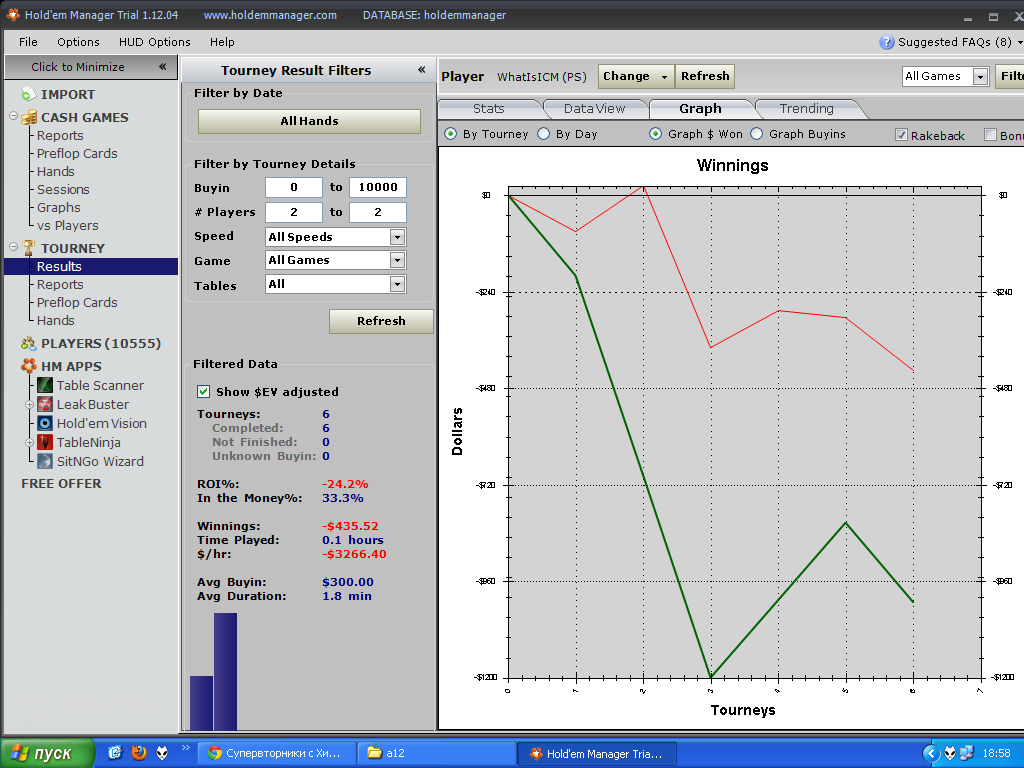Open Windows Start button
1024x768 pixels.
click(x=47, y=754)
